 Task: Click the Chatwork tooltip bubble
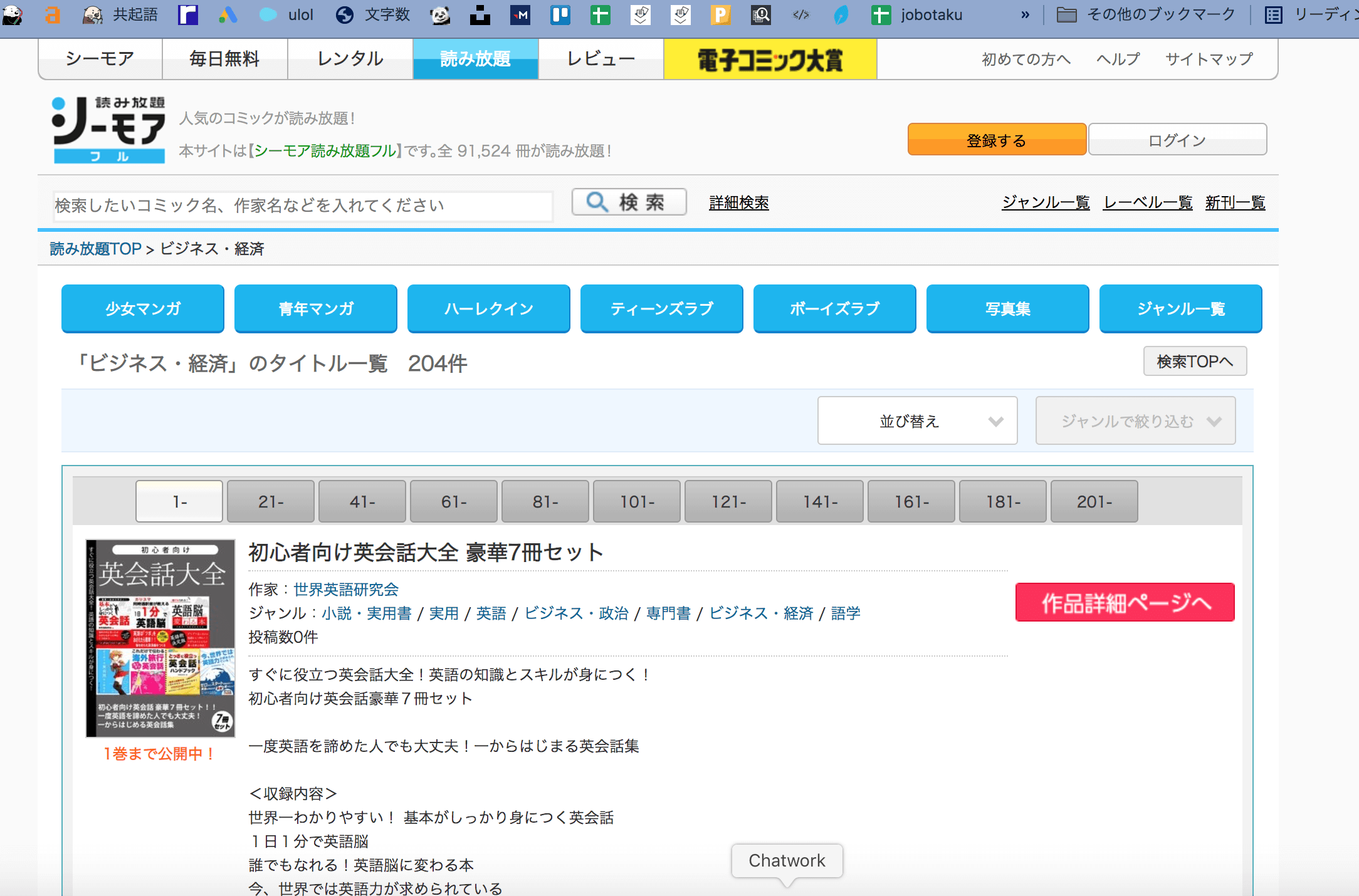coord(787,861)
